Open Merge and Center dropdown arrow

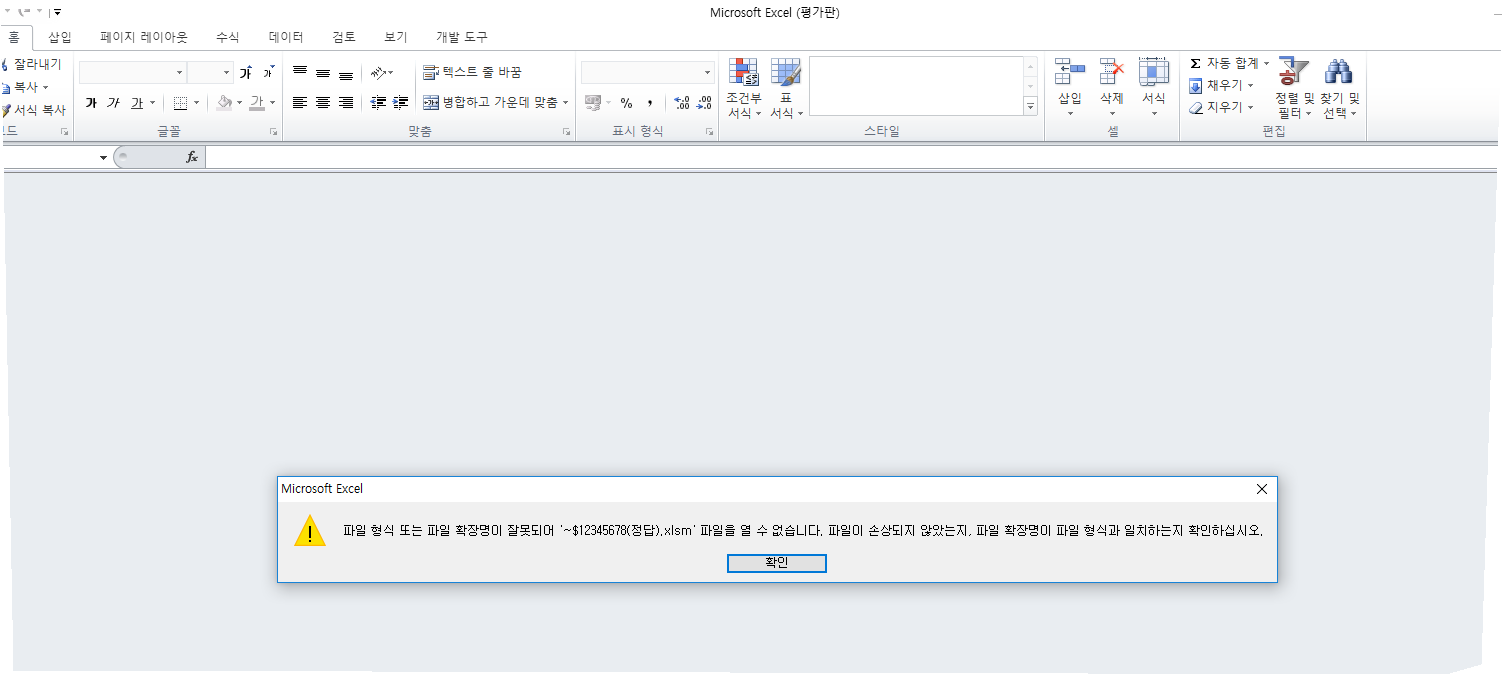tap(565, 103)
